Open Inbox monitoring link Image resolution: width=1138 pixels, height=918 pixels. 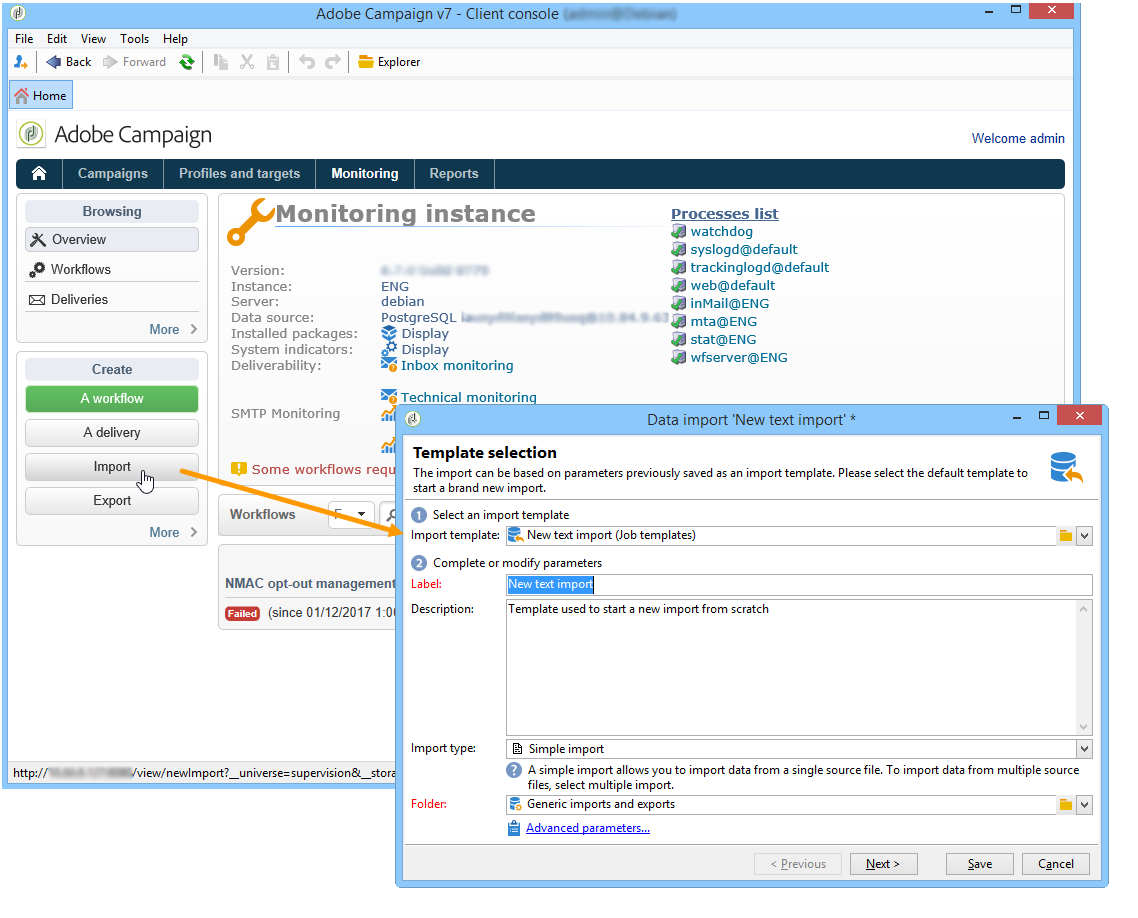click(457, 366)
